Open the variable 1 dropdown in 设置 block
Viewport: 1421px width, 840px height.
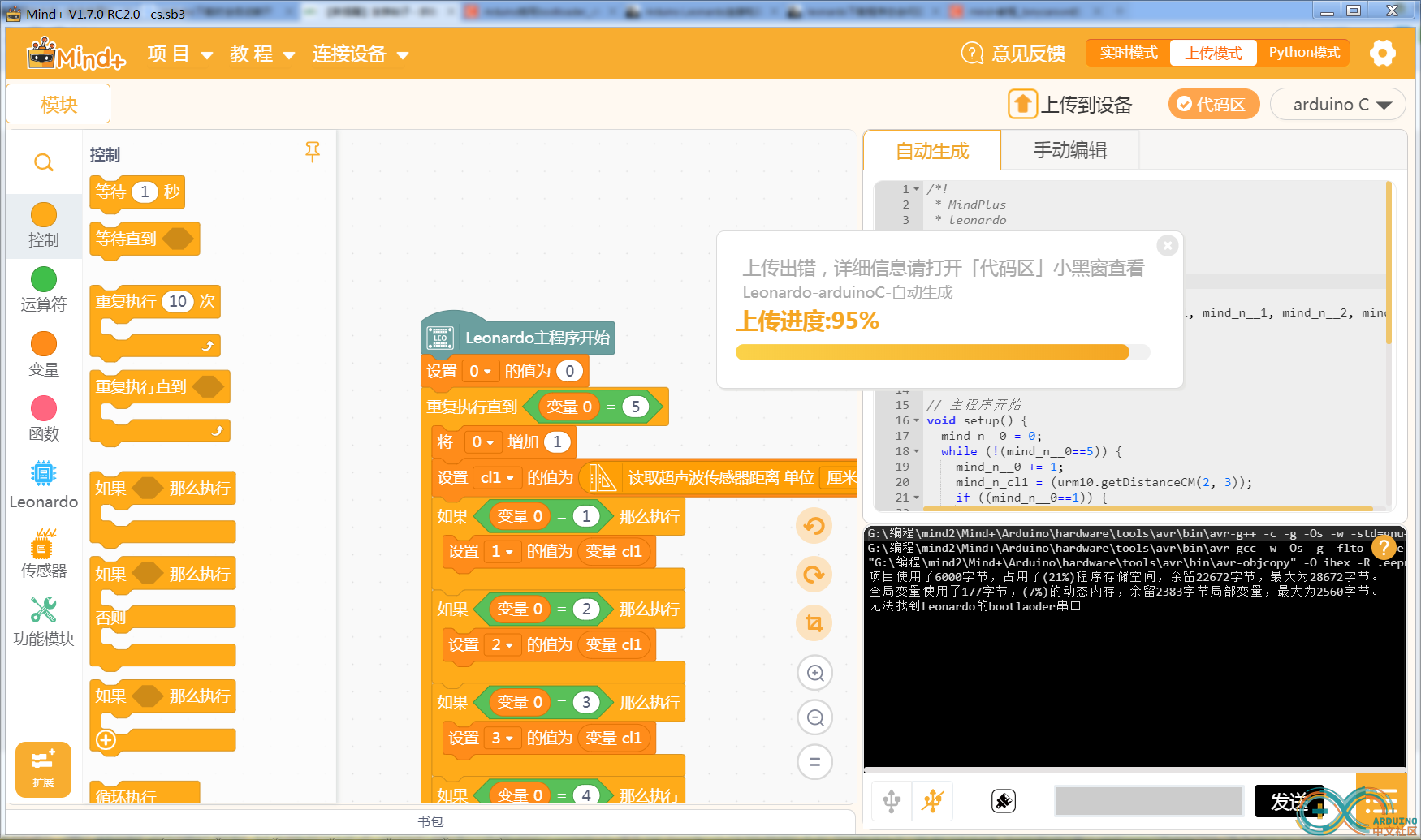coord(502,552)
